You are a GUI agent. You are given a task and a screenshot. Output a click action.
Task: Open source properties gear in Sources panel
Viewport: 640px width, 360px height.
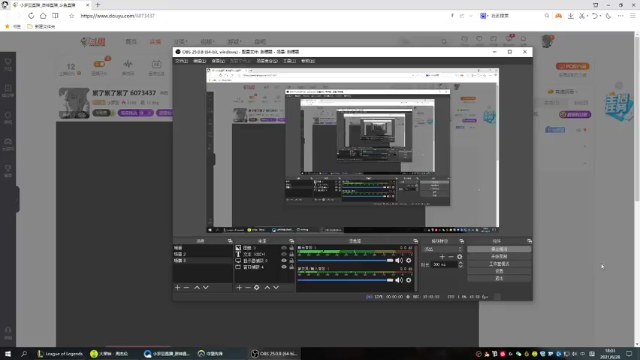click(257, 287)
